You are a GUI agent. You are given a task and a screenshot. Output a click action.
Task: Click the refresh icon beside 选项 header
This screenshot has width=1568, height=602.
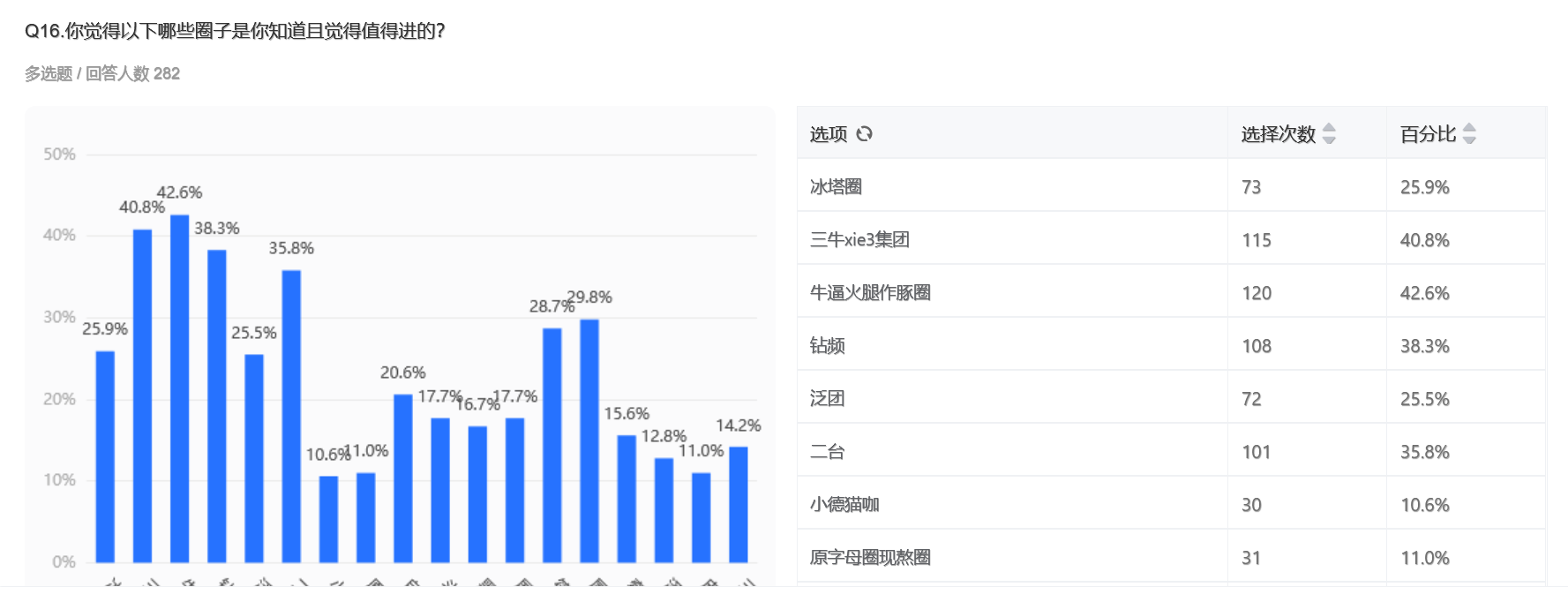[x=865, y=134]
